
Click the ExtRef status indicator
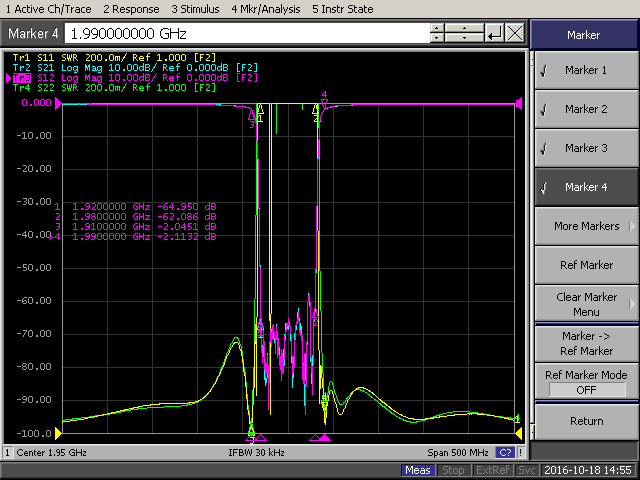(491, 470)
